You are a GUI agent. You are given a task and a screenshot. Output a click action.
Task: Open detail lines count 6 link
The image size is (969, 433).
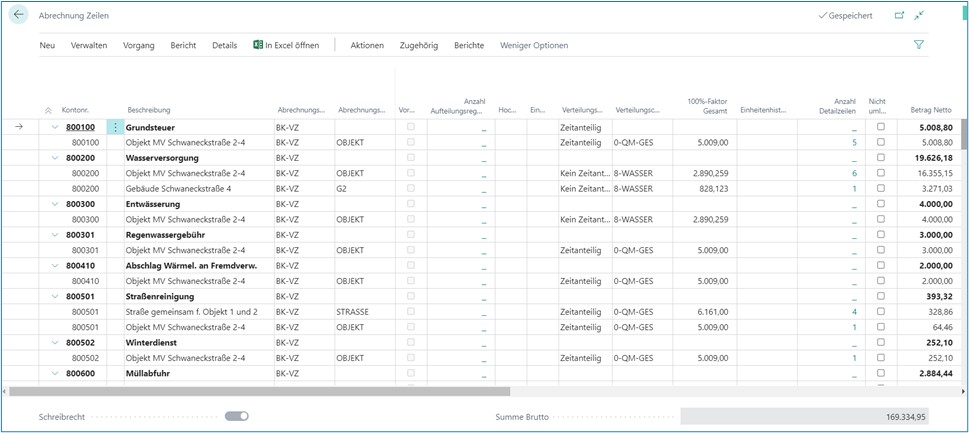coord(854,173)
